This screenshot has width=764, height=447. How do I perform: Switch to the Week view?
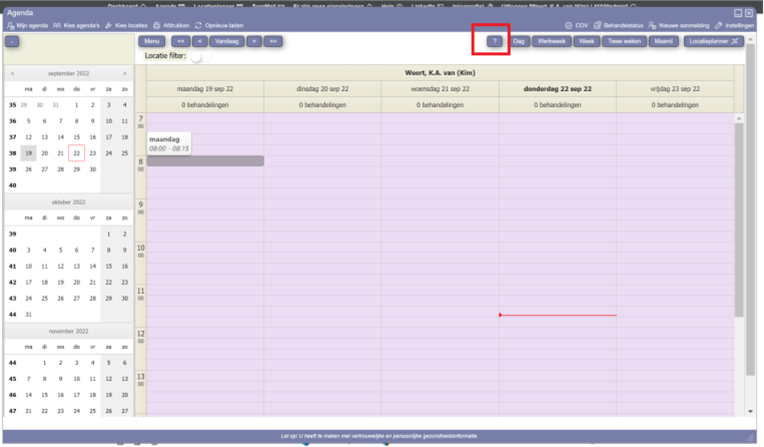tap(587, 41)
